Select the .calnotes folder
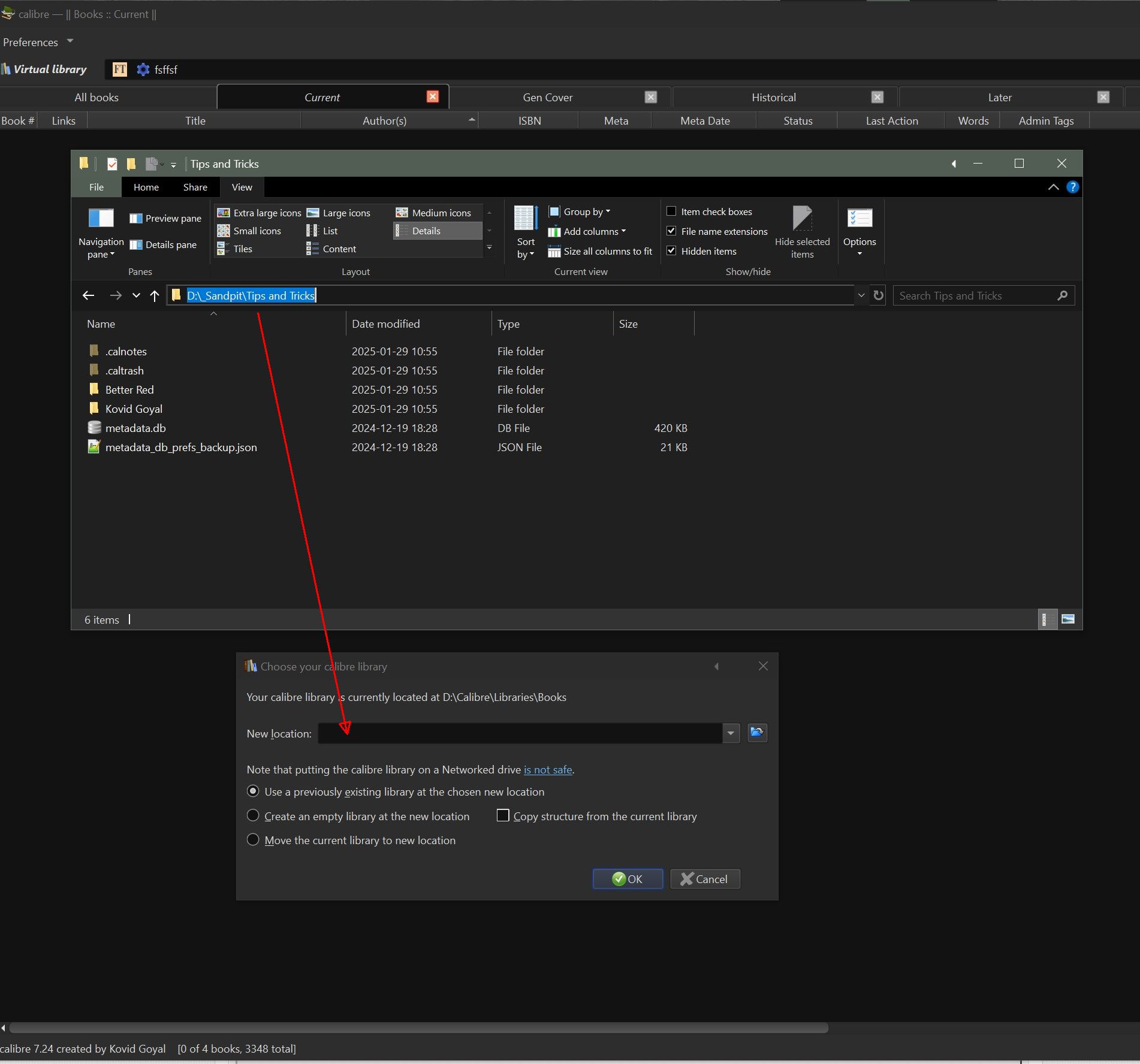This screenshot has height=1064, width=1140. pos(126,352)
